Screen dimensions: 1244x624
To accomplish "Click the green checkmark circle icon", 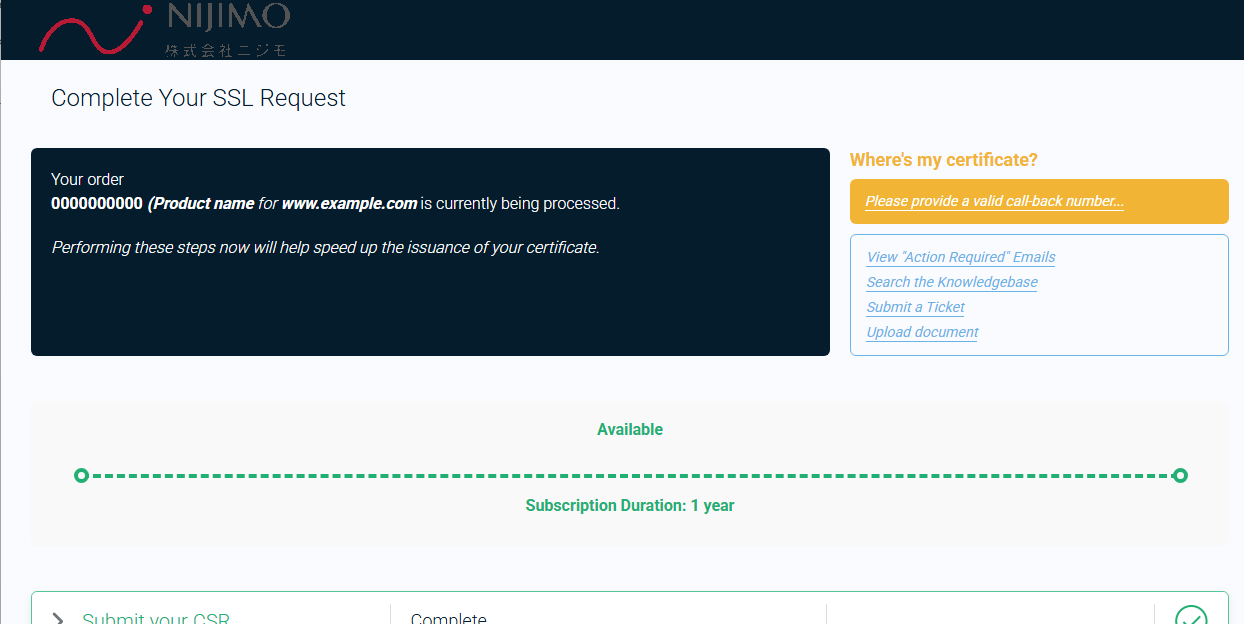I will 1191,615.
